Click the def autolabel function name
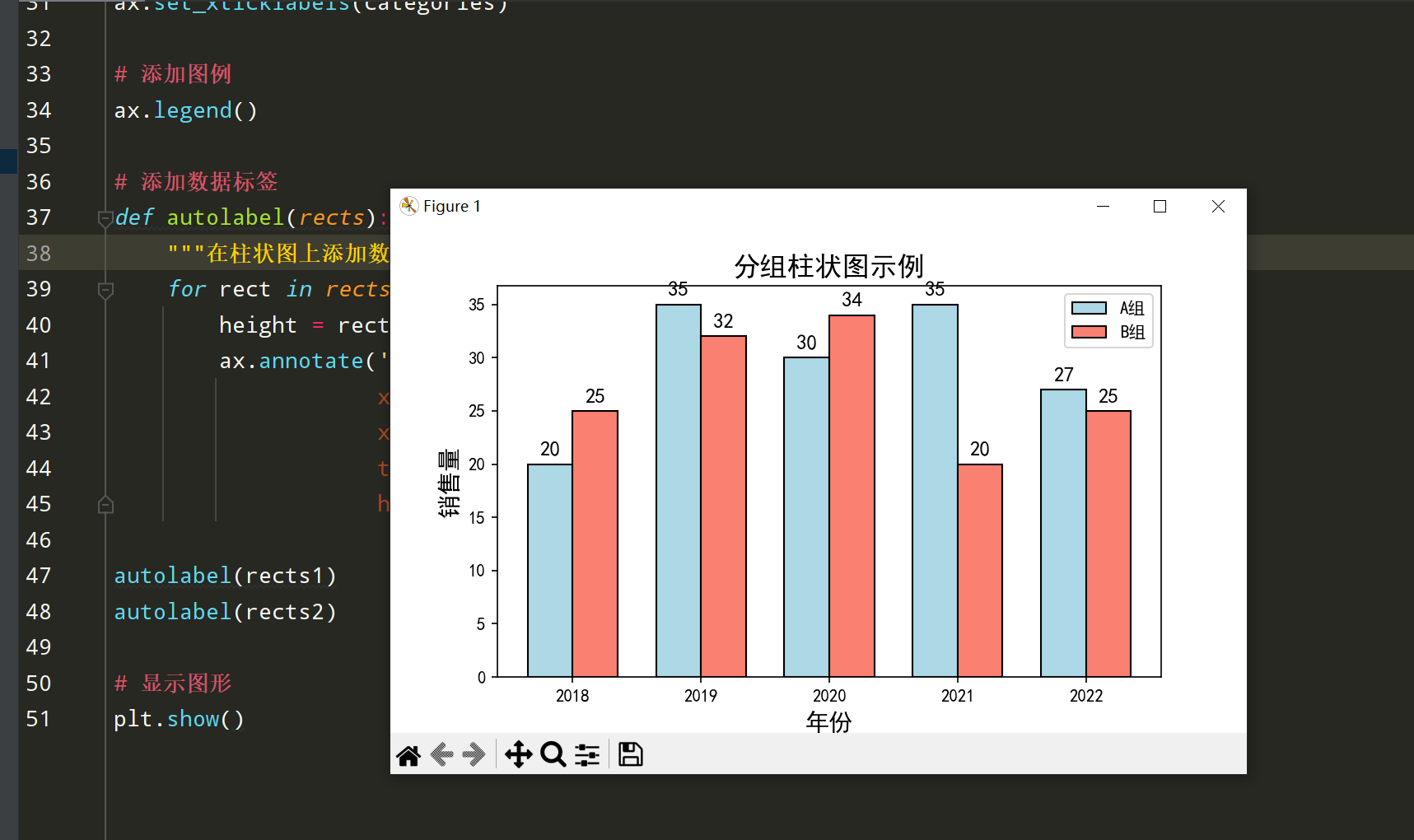The width and height of the screenshot is (1414, 840). pyautogui.click(x=225, y=217)
